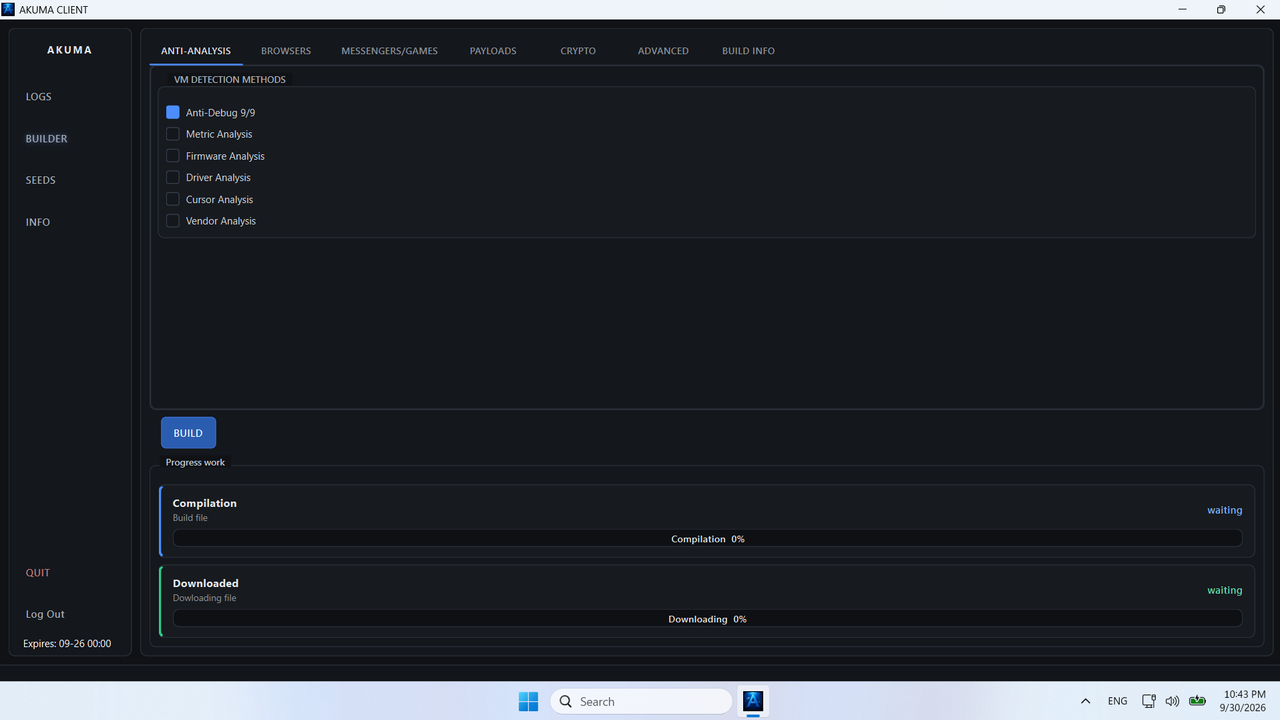Click the ENG language indicator
1280x720 pixels.
[x=1117, y=701]
